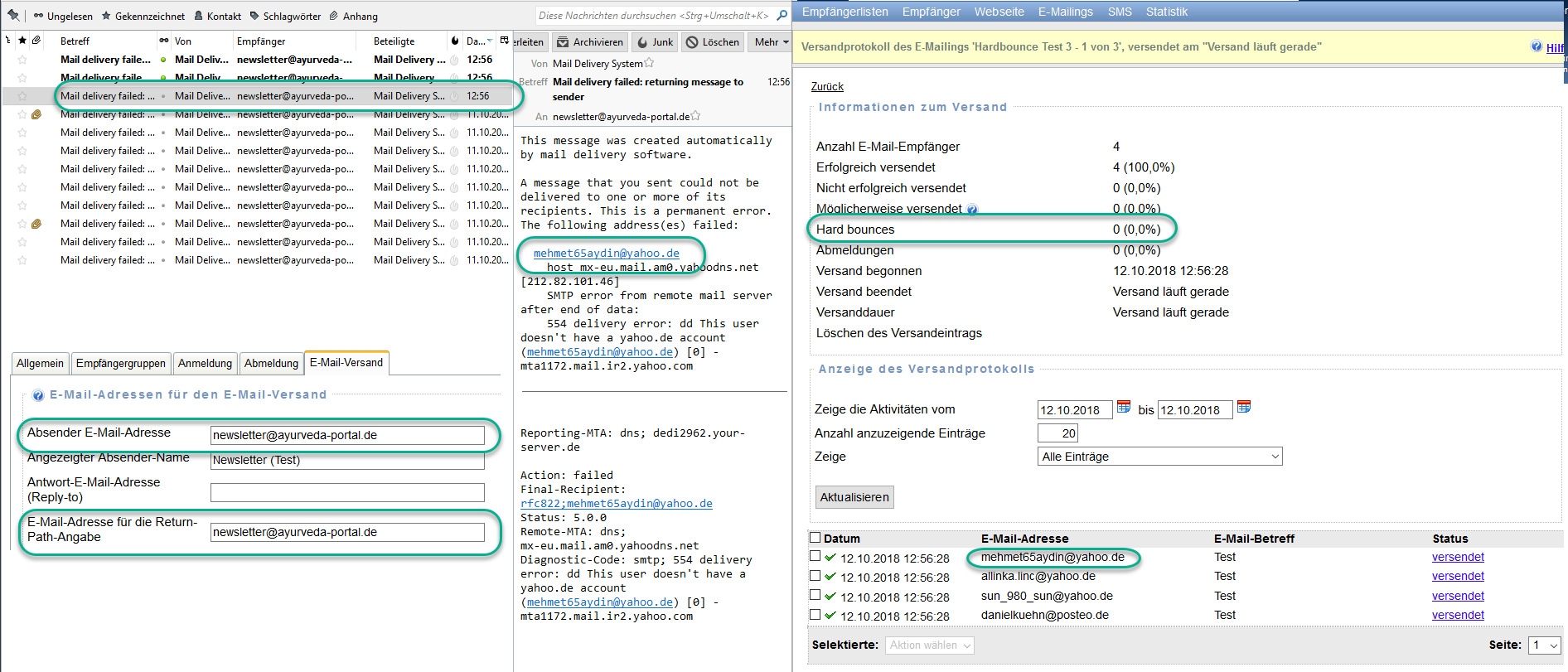Check the box for mehmet65aydin@yahoo.de row
Image resolution: width=1568 pixels, height=672 pixels.
point(815,557)
